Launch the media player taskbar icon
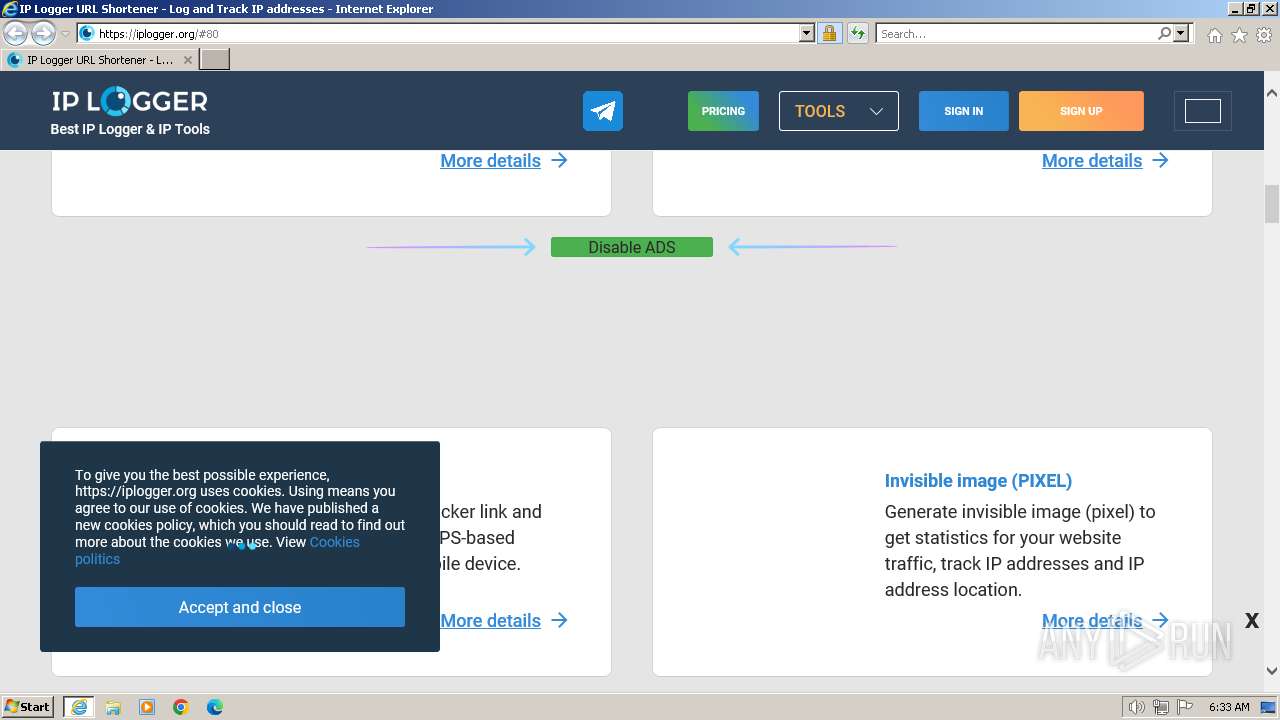The height and width of the screenshot is (720, 1280). coord(147,707)
